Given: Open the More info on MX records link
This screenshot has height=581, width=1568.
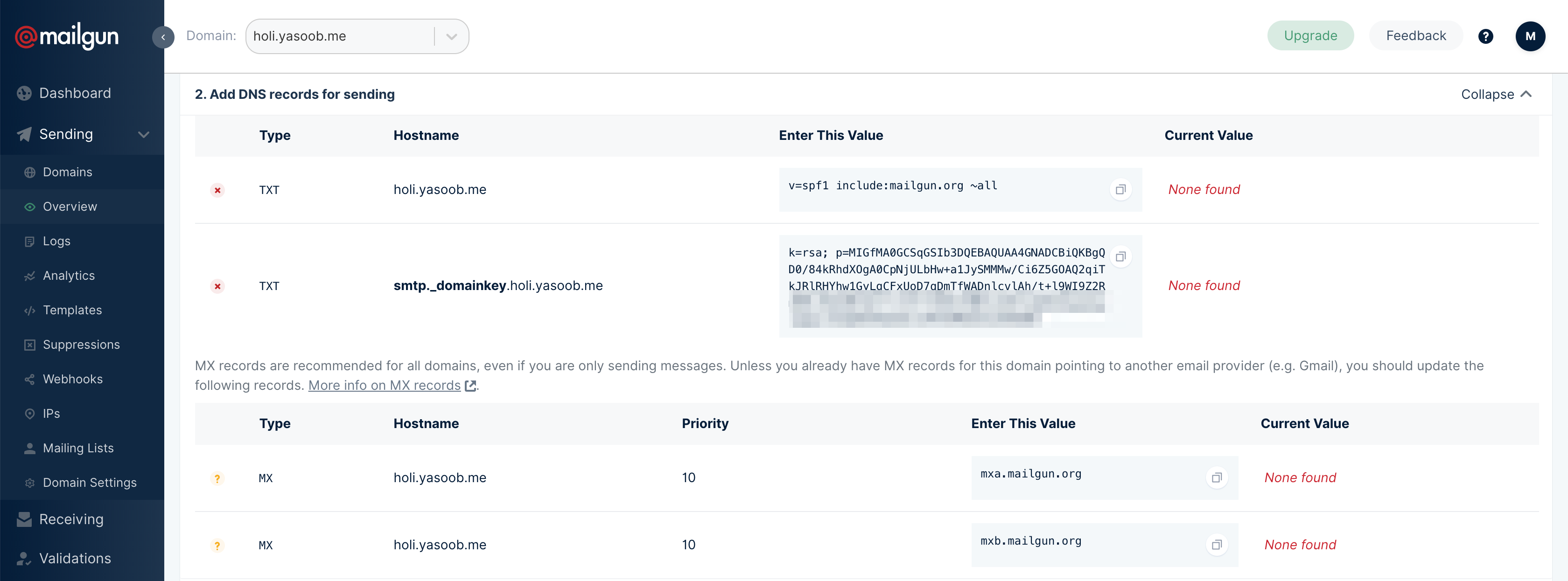Looking at the screenshot, I should (385, 386).
